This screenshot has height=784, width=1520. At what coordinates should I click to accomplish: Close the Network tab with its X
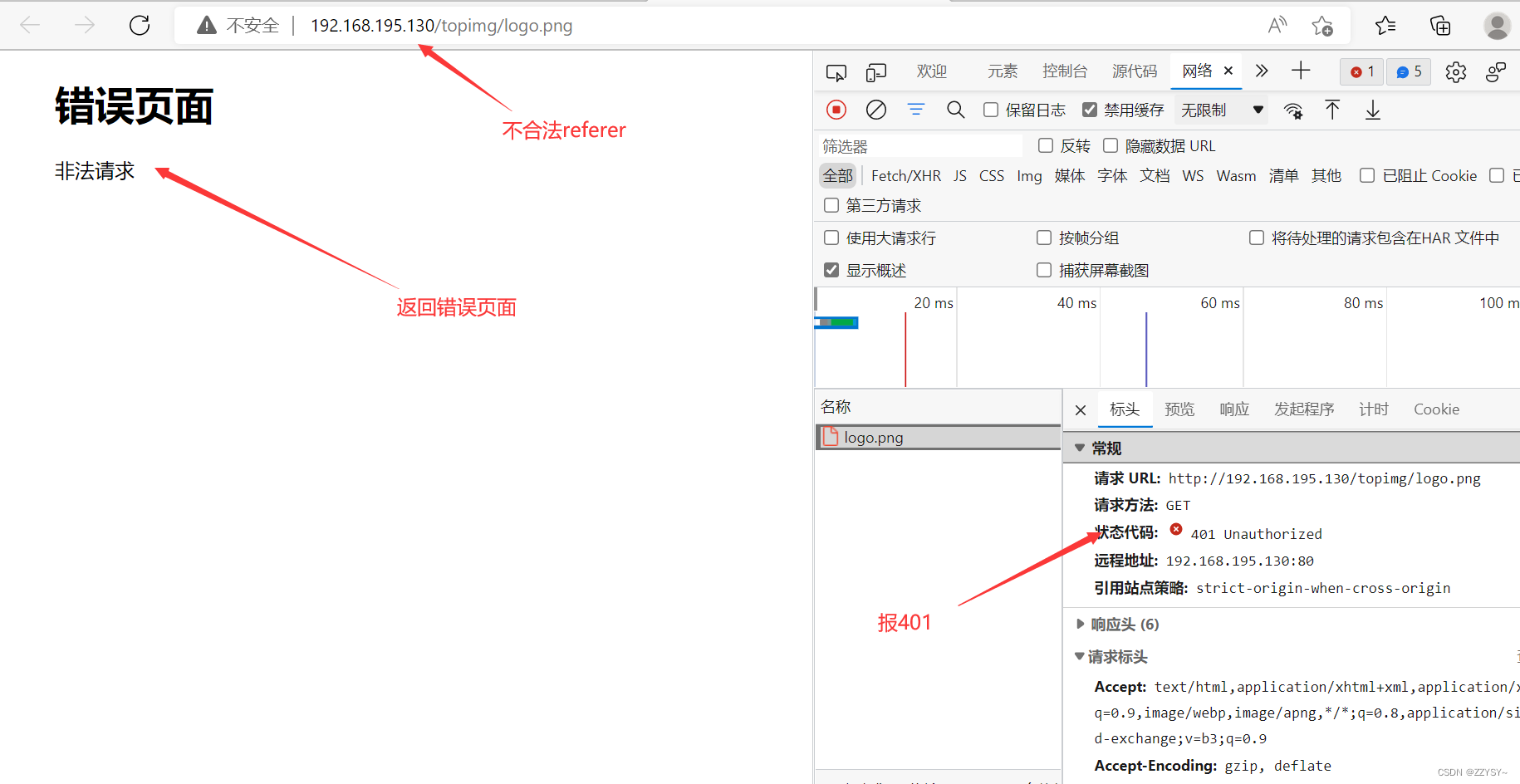[1228, 71]
